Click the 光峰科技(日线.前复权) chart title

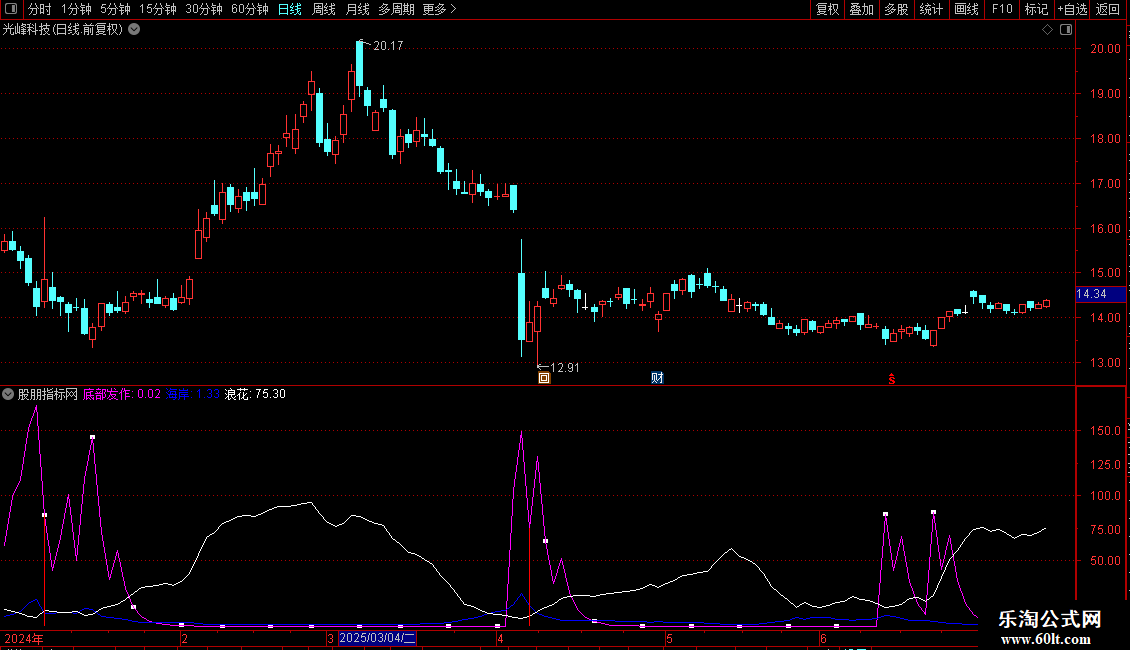[x=63, y=30]
